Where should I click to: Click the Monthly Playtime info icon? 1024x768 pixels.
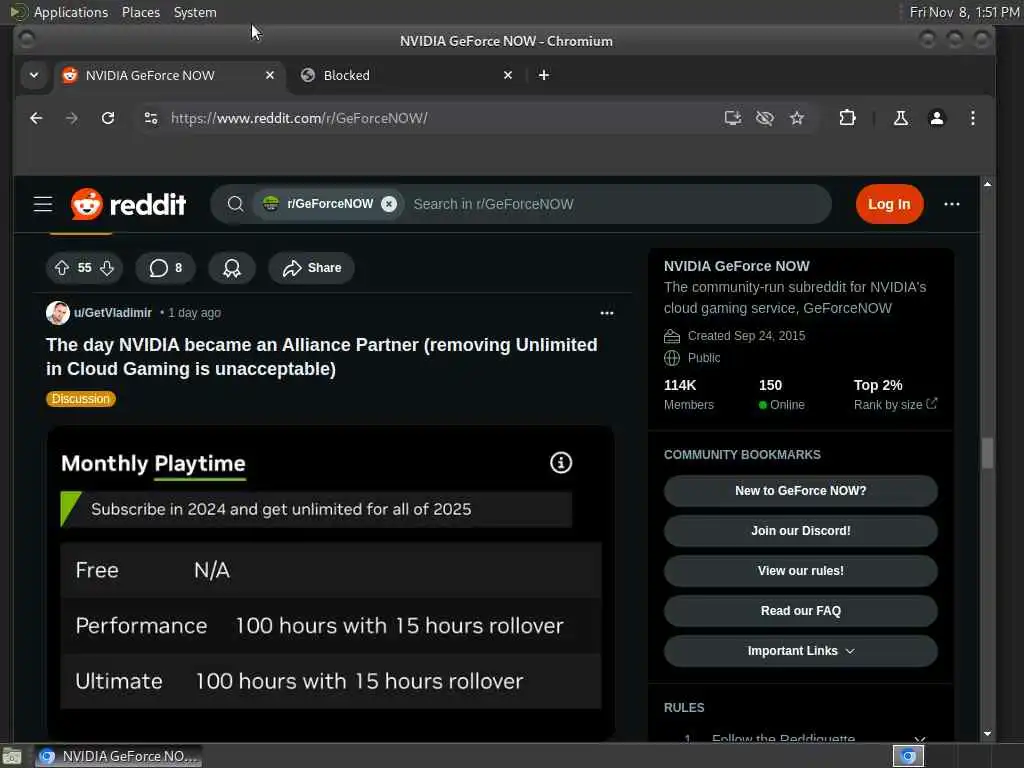click(560, 463)
